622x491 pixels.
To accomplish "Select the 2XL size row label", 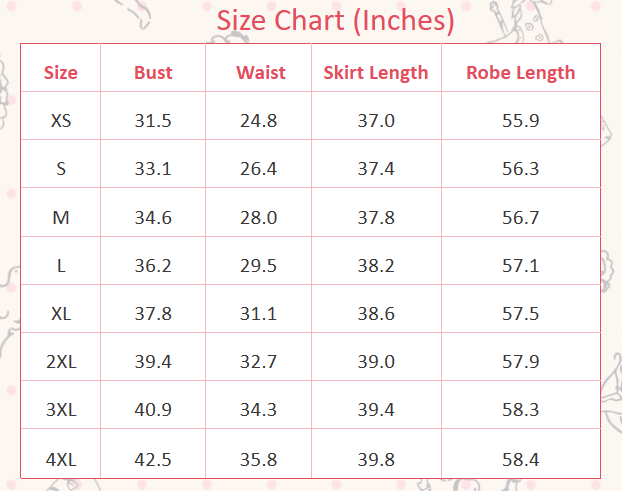I will (x=61, y=362).
